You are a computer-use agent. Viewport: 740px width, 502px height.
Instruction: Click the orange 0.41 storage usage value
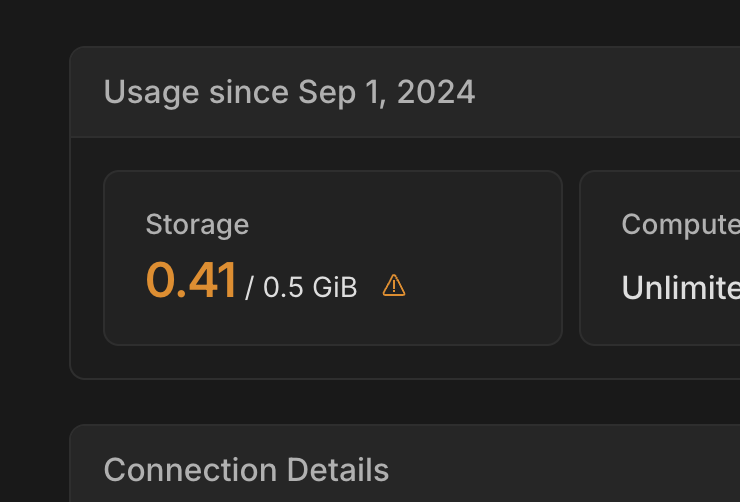pos(191,281)
